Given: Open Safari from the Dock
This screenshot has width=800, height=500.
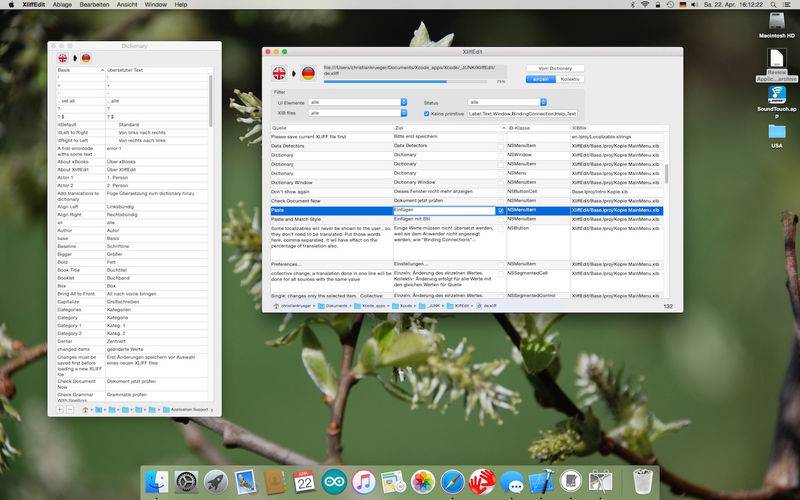Looking at the screenshot, I should coord(452,481).
